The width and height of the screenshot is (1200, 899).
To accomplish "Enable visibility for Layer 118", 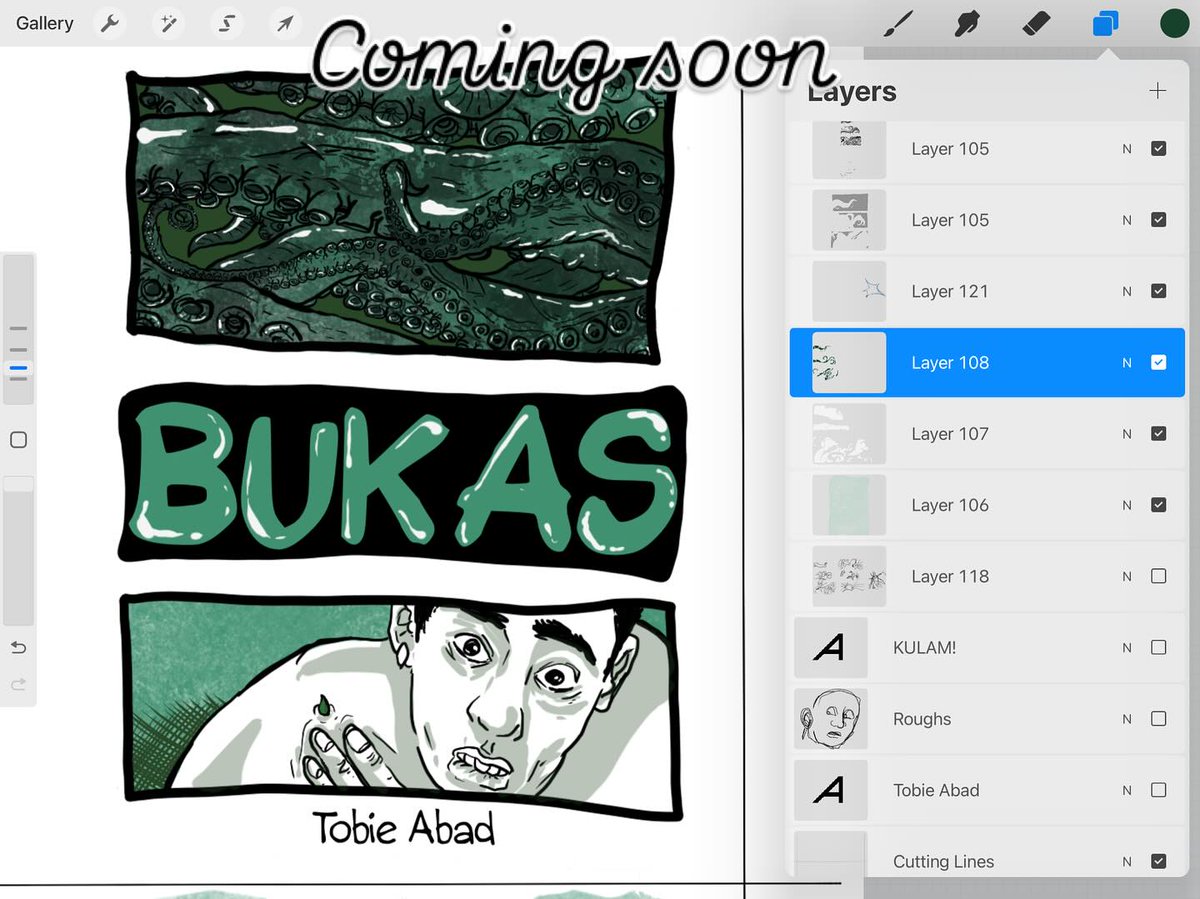I will tap(1159, 576).
